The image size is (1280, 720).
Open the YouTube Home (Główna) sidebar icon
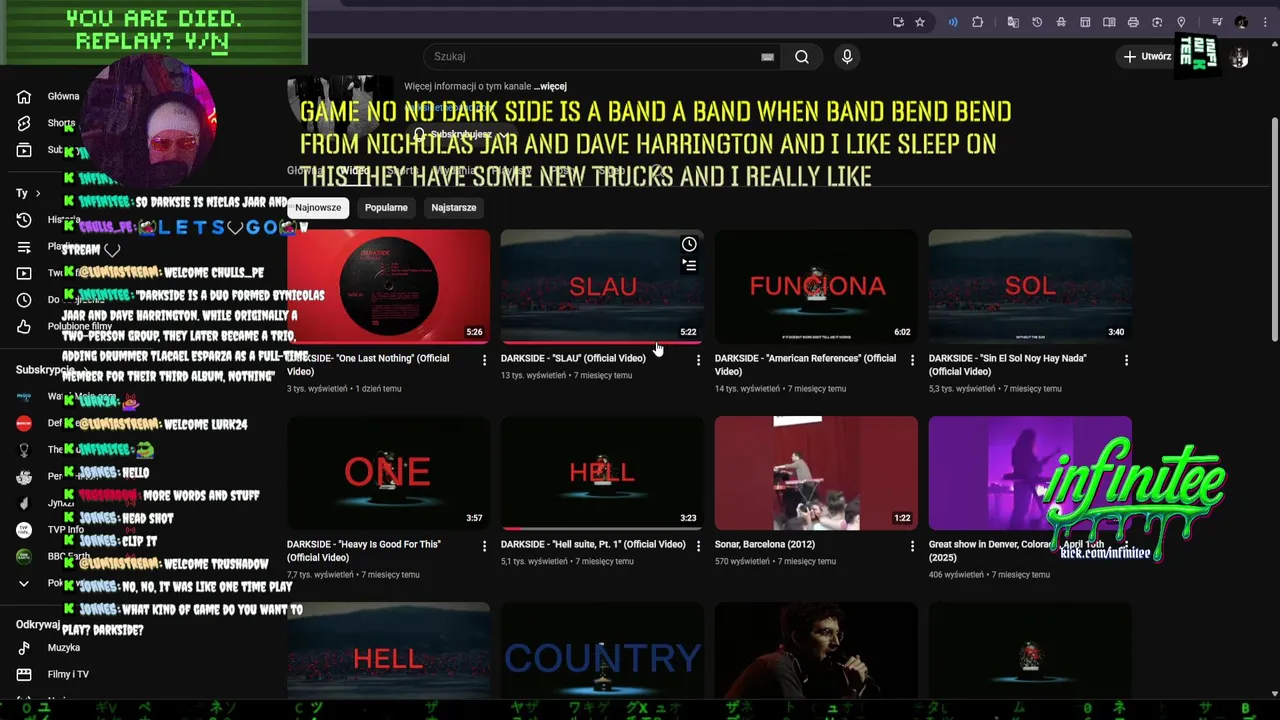tap(24, 97)
